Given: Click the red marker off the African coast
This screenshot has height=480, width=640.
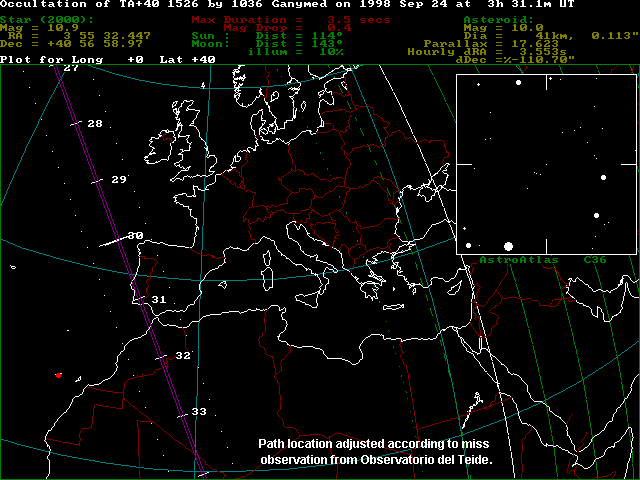Looking at the screenshot, I should click(59, 375).
